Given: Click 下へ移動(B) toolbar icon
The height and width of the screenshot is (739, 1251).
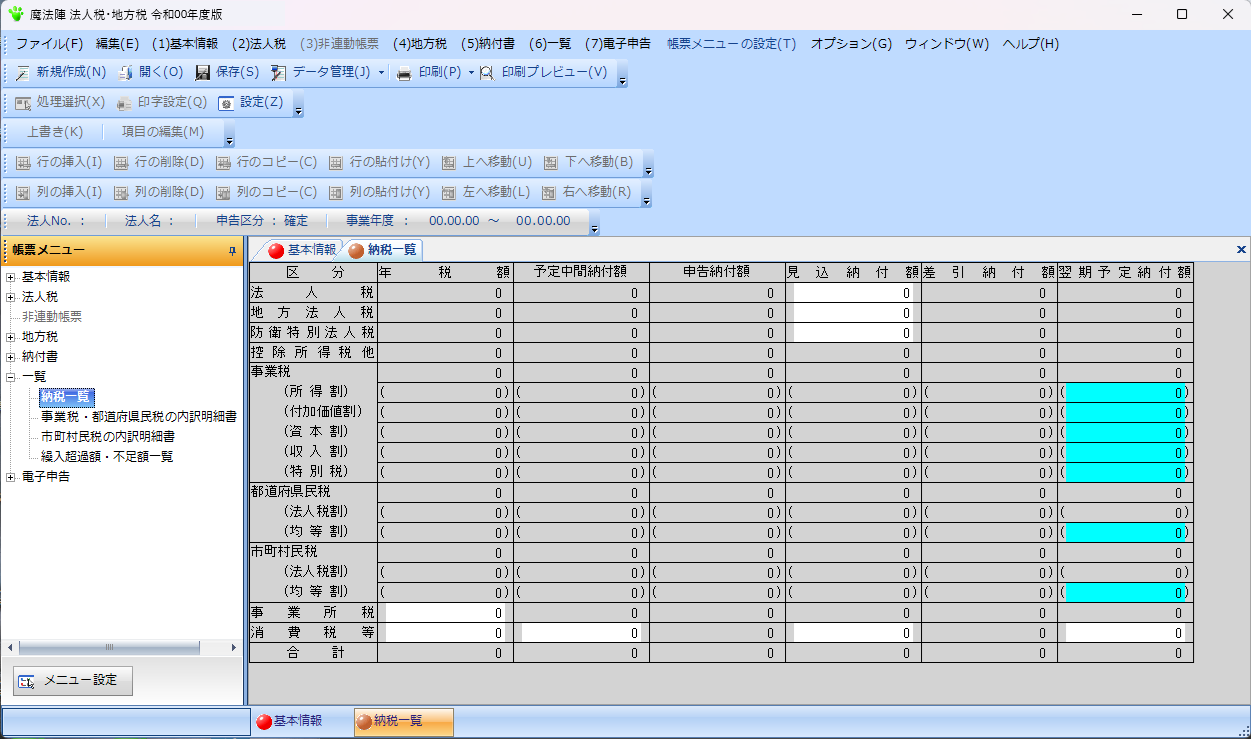Looking at the screenshot, I should (x=551, y=163).
